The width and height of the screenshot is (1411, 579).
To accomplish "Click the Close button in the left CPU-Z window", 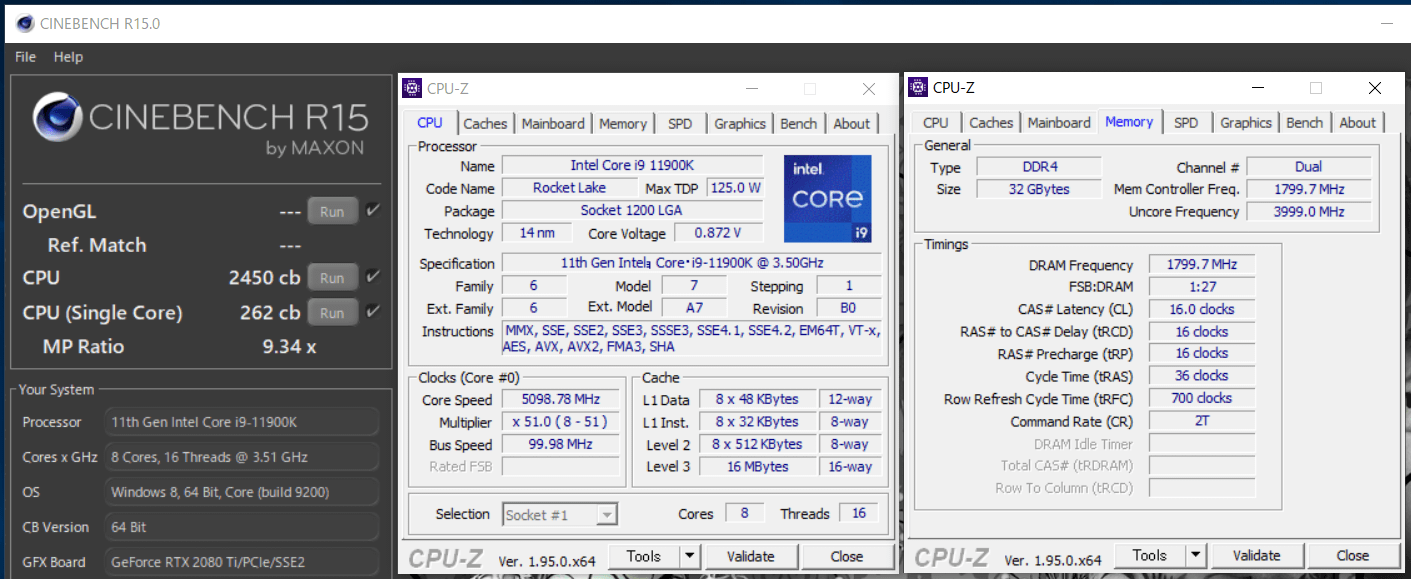I will click(847, 556).
